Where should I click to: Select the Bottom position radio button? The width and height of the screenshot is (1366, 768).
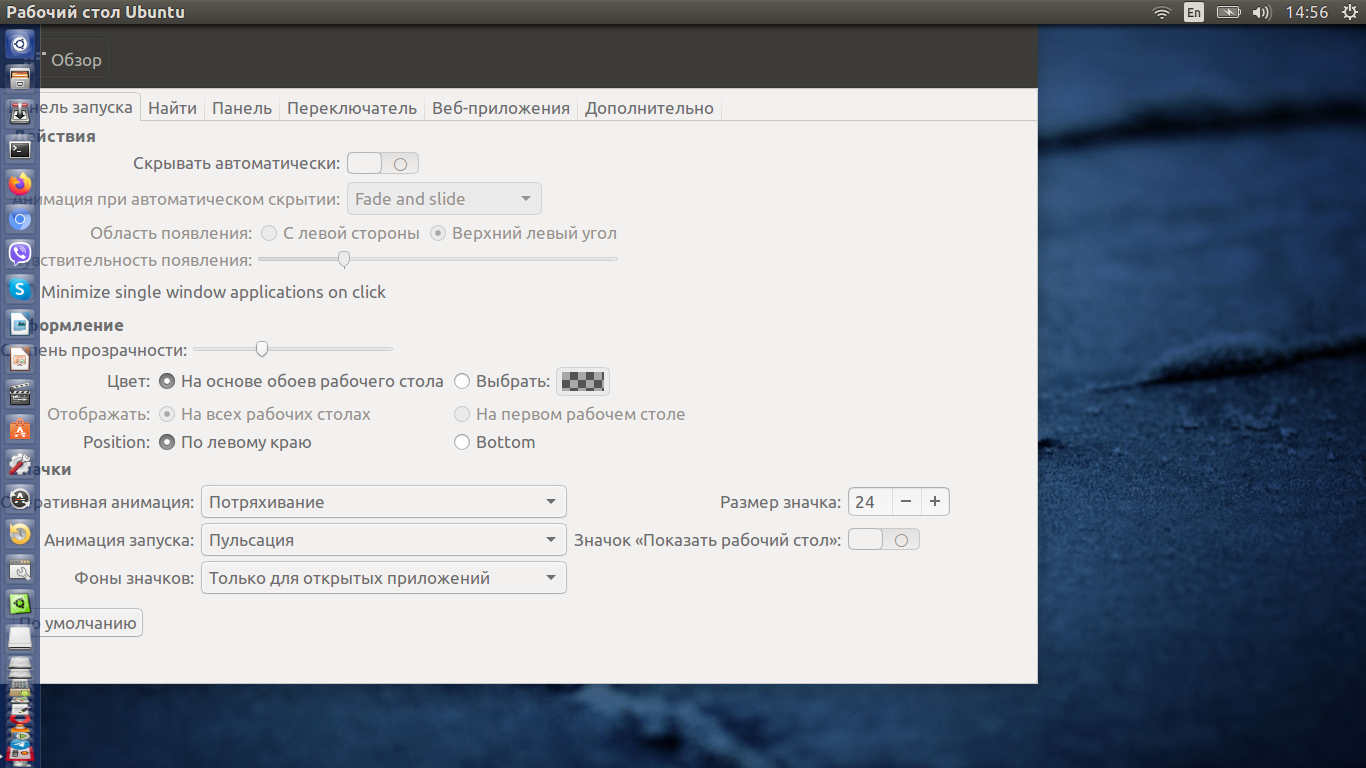tap(462, 442)
